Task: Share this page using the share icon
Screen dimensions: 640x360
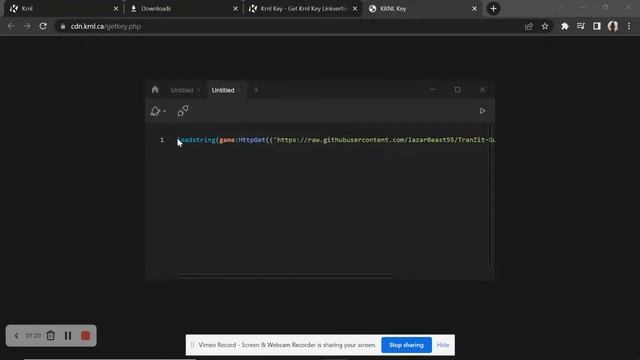Action: click(529, 26)
